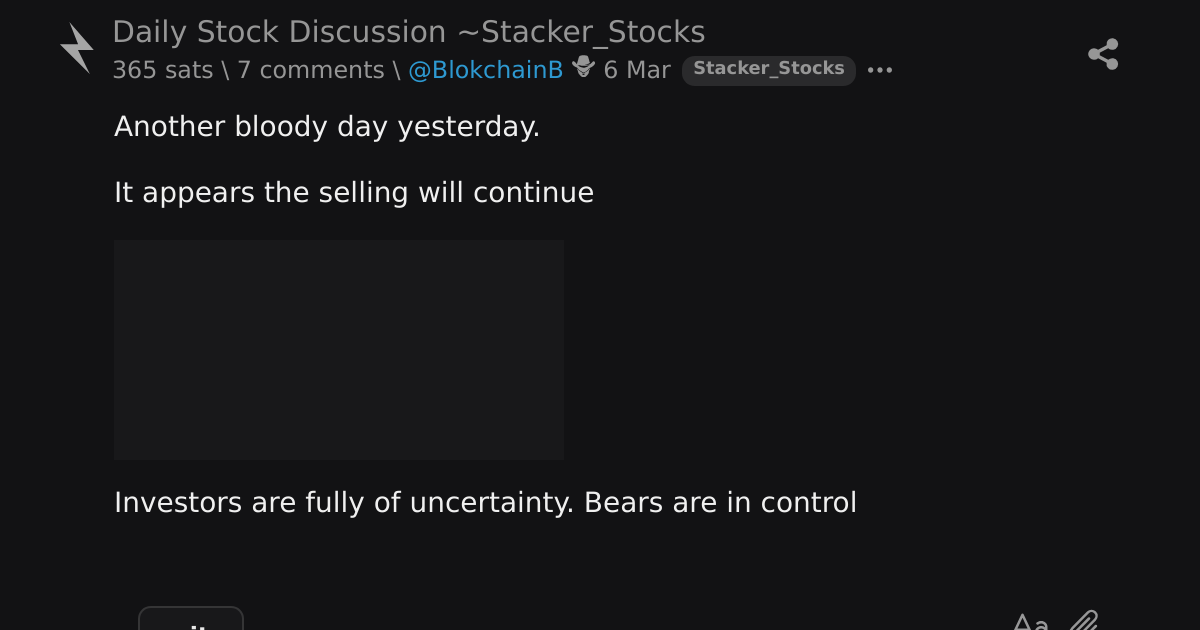Expand the three-dot post options menu
The height and width of the screenshot is (630, 1200).
[x=880, y=70]
